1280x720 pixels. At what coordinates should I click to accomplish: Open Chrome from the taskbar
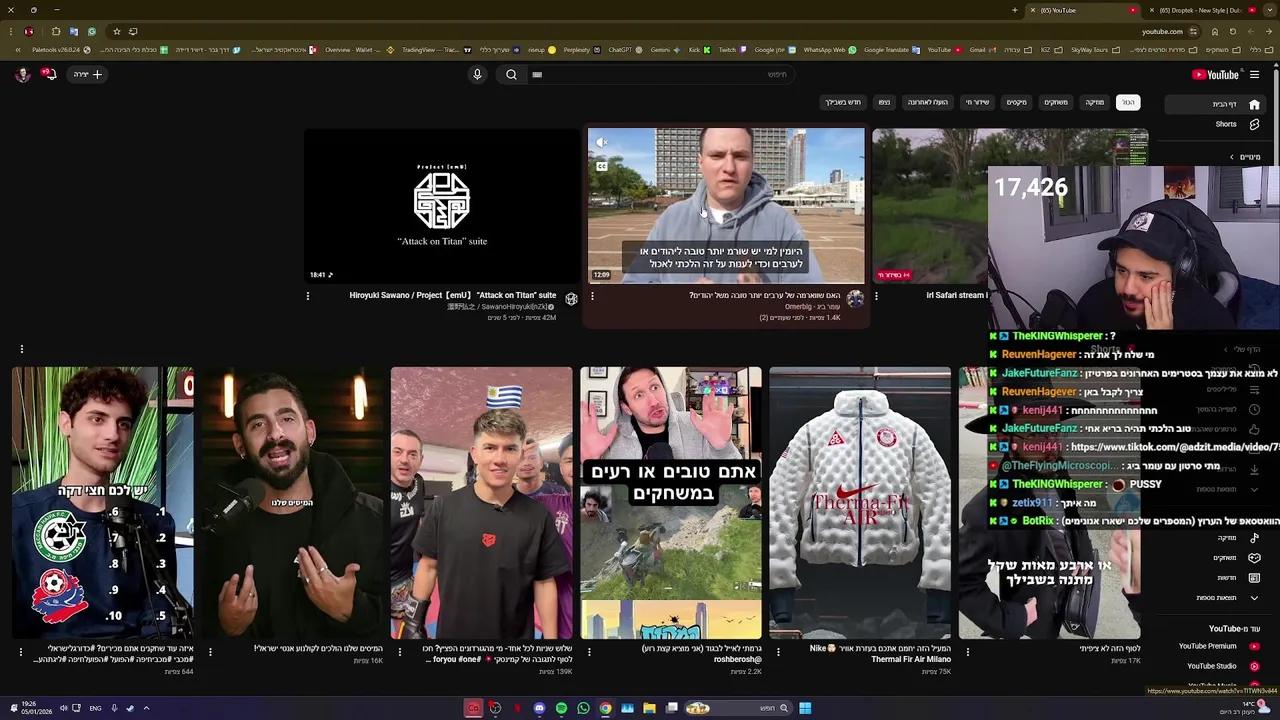(x=605, y=708)
